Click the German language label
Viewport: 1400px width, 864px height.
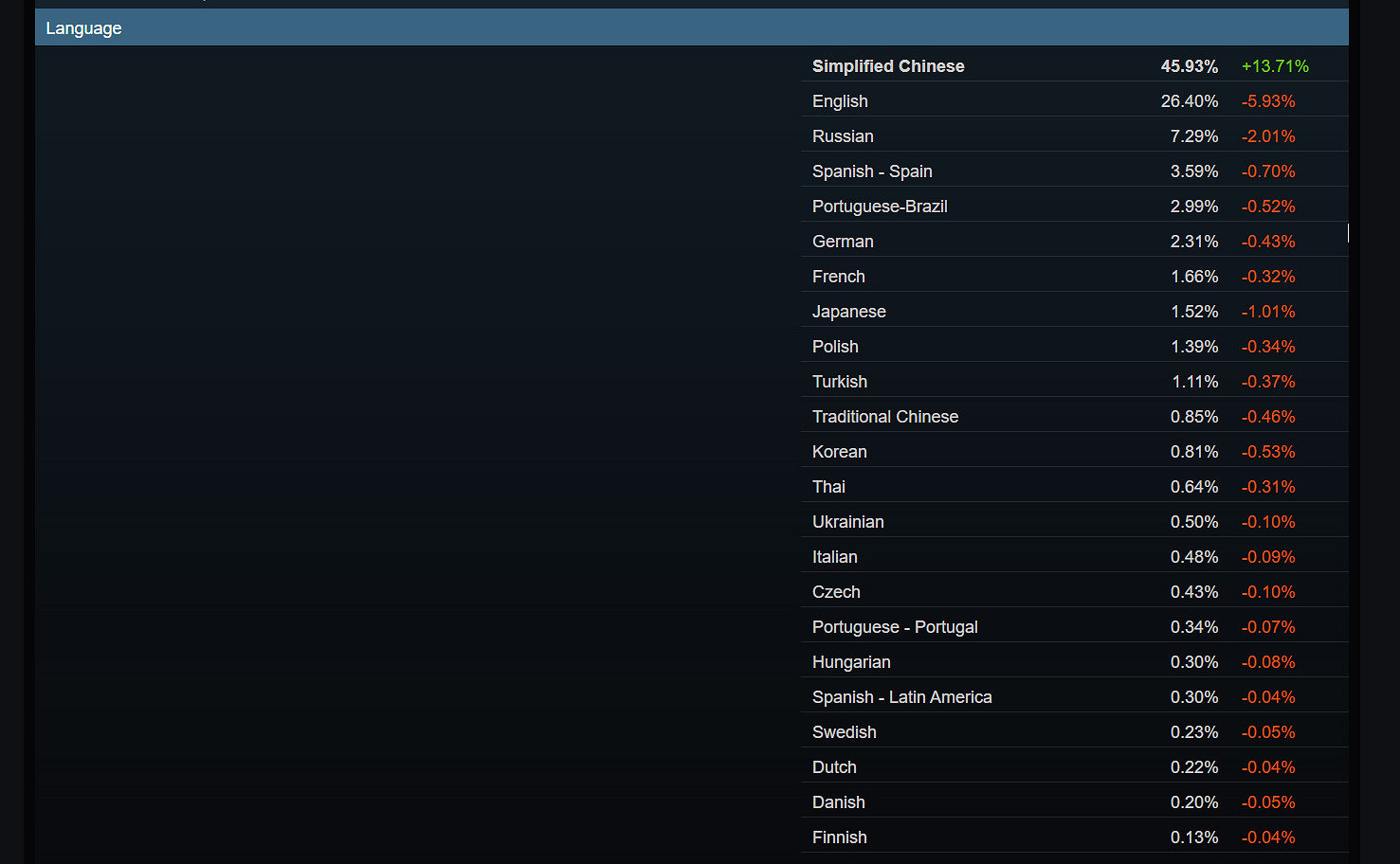pyautogui.click(x=843, y=242)
